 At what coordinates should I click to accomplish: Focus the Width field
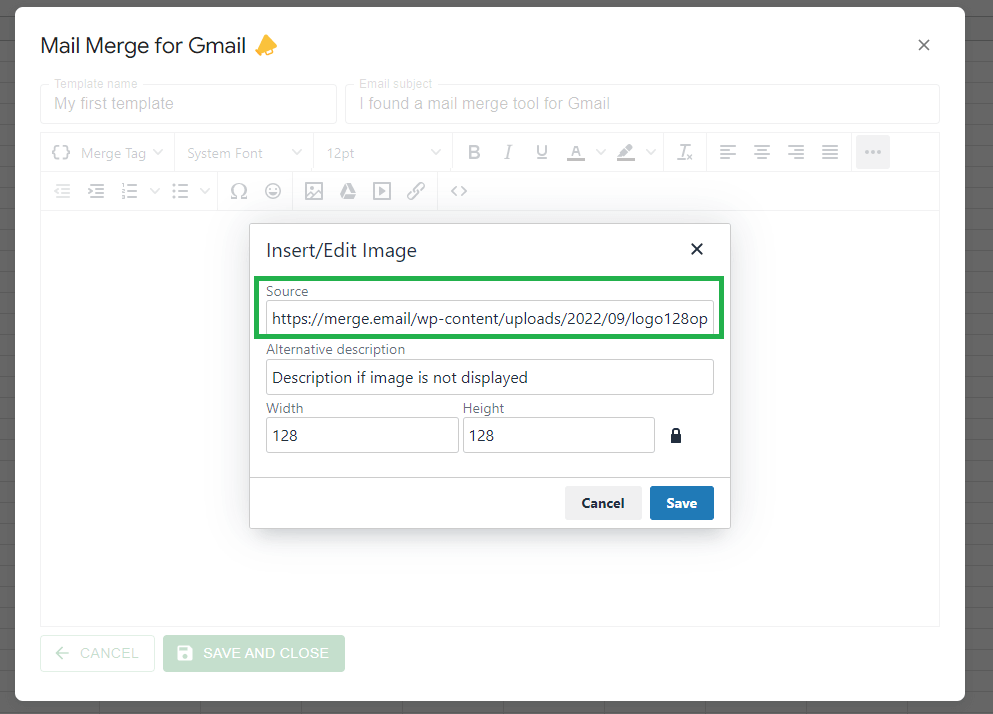pos(362,435)
